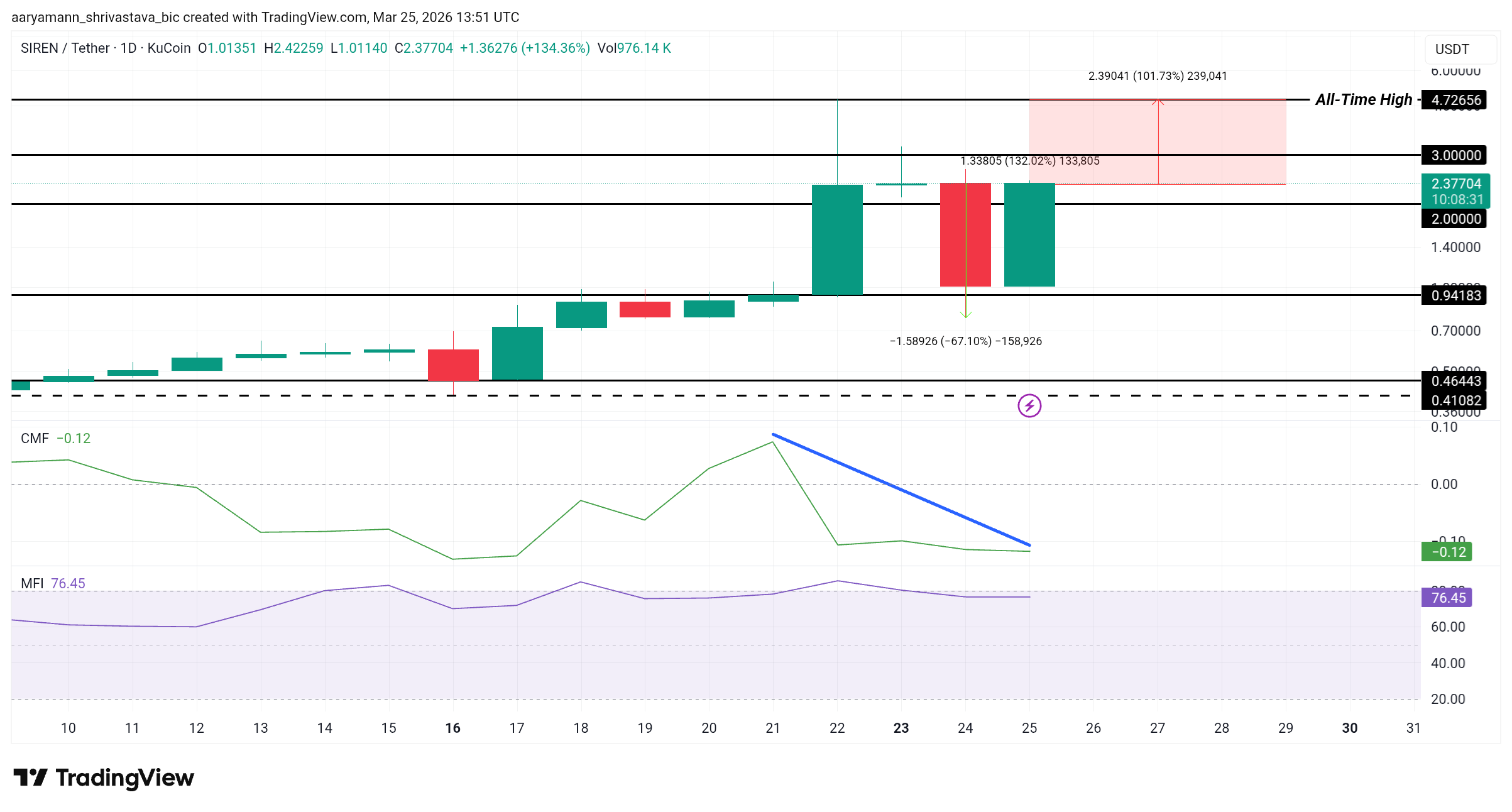
Task: Select the CMF indicator legend label
Action: pos(35,438)
